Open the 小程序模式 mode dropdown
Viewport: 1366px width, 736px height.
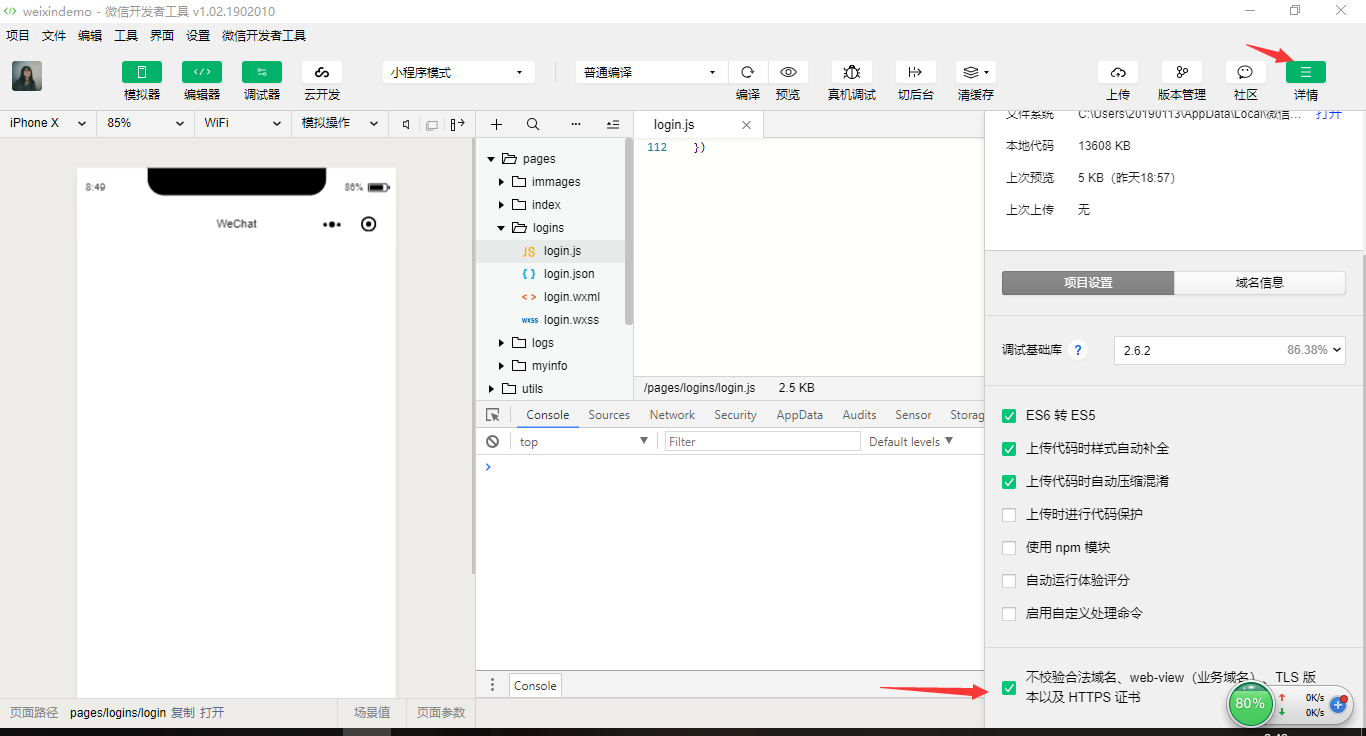click(x=459, y=72)
